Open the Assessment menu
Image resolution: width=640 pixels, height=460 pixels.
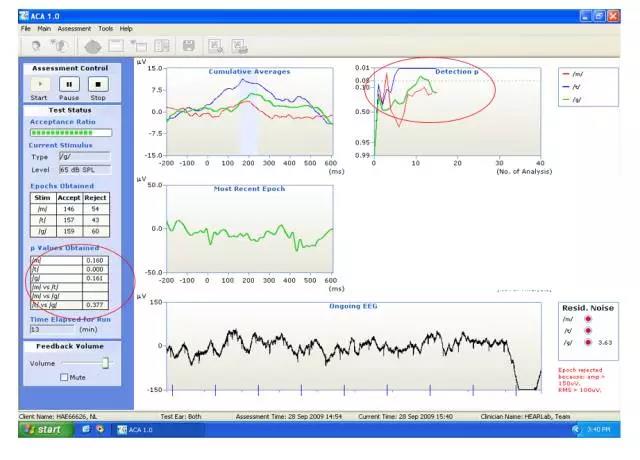74,28
